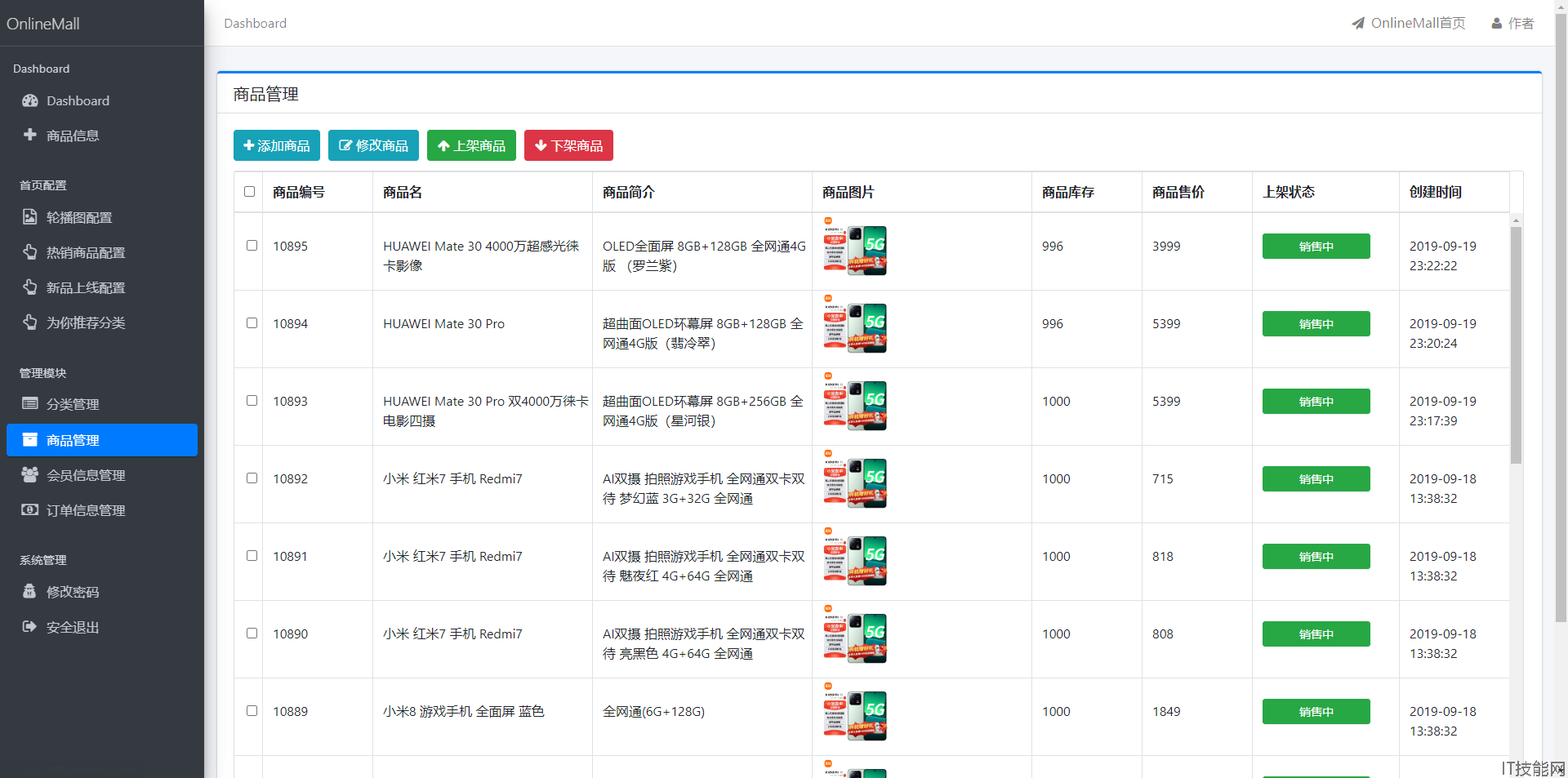
Task: Click the 安全退出 sign-out icon
Action: [30, 626]
